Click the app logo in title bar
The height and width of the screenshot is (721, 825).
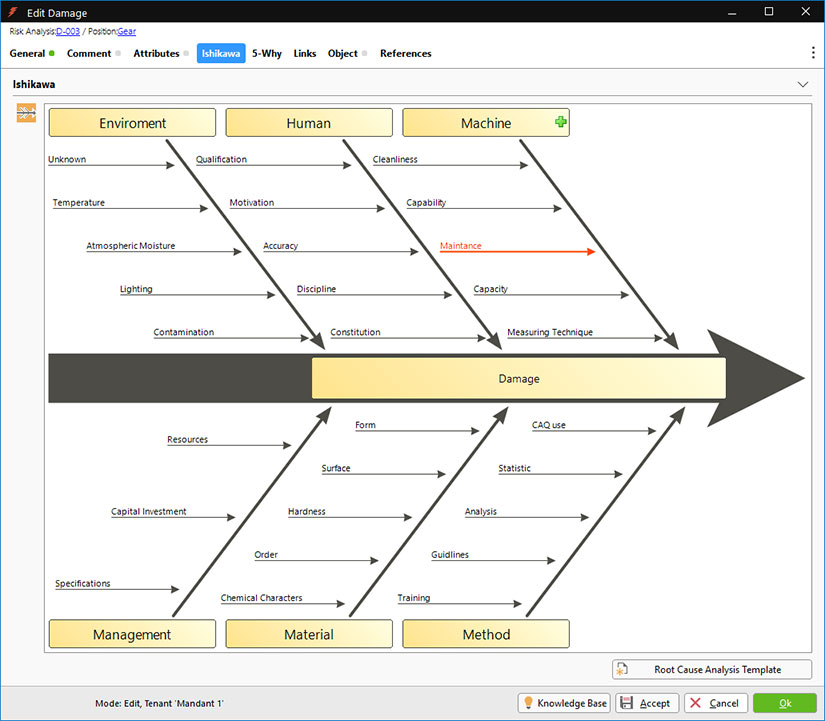click(13, 12)
